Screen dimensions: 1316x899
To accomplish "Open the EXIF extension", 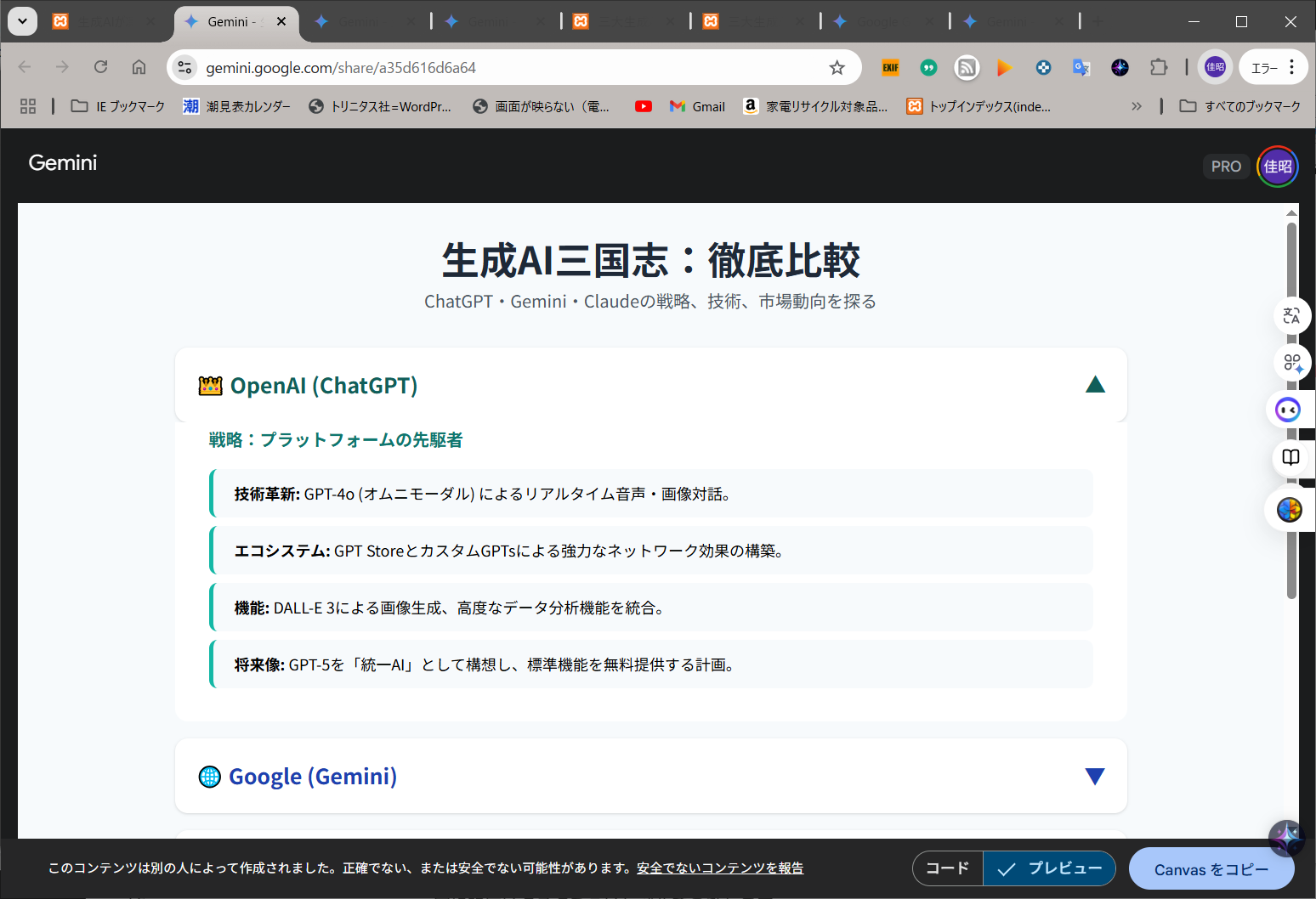I will point(890,68).
